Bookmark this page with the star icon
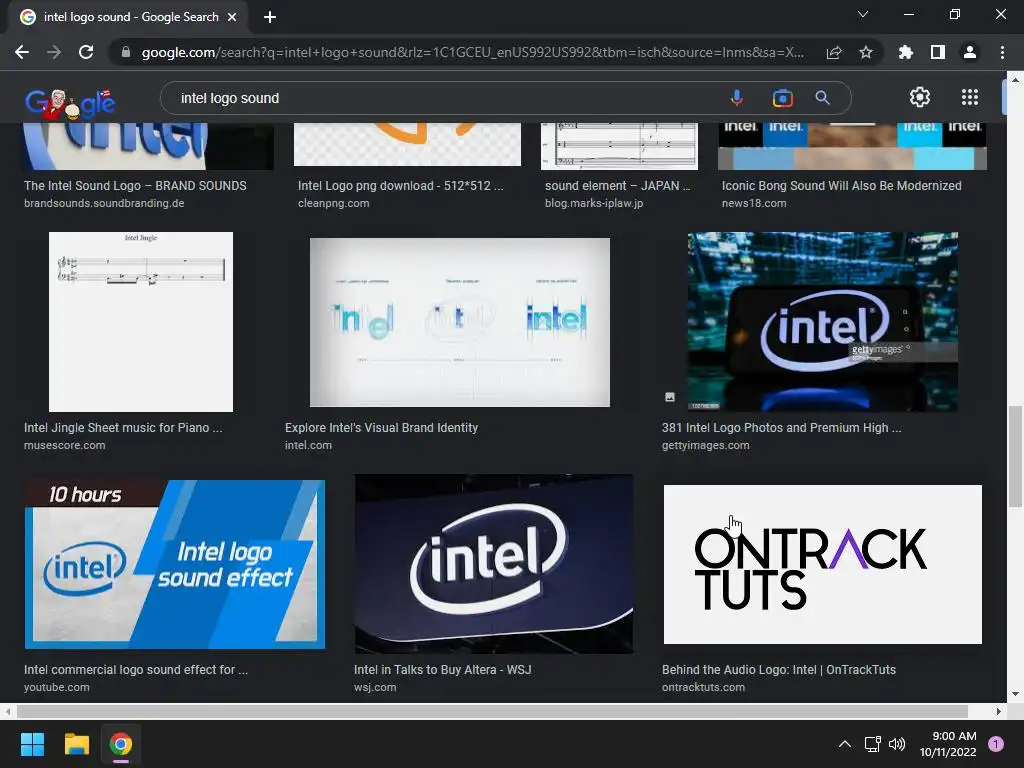Viewport: 1024px width, 768px height. pos(866,52)
